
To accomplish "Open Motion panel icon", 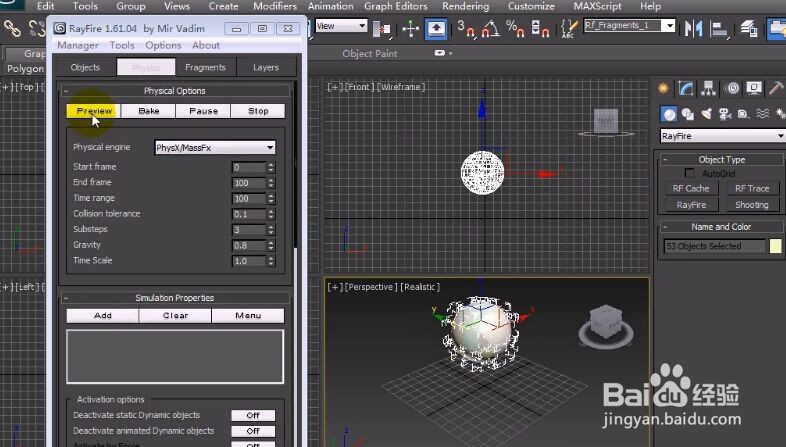I will [732, 89].
